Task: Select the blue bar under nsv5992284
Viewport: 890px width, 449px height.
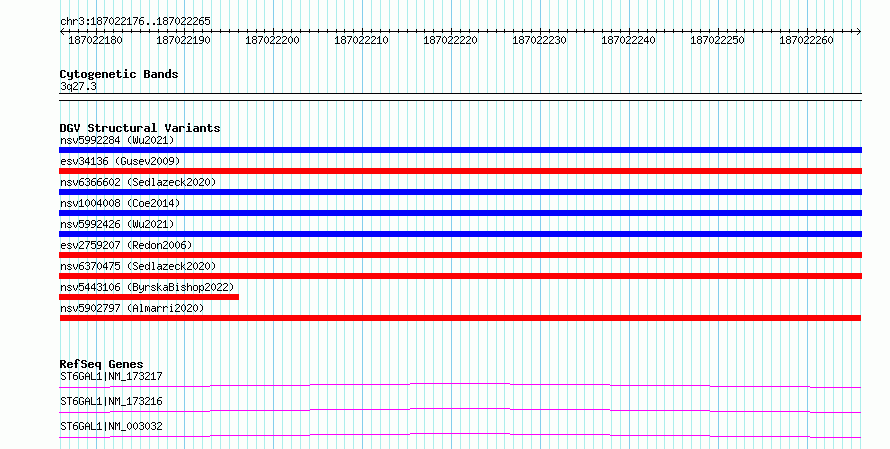Action: pyautogui.click(x=460, y=150)
